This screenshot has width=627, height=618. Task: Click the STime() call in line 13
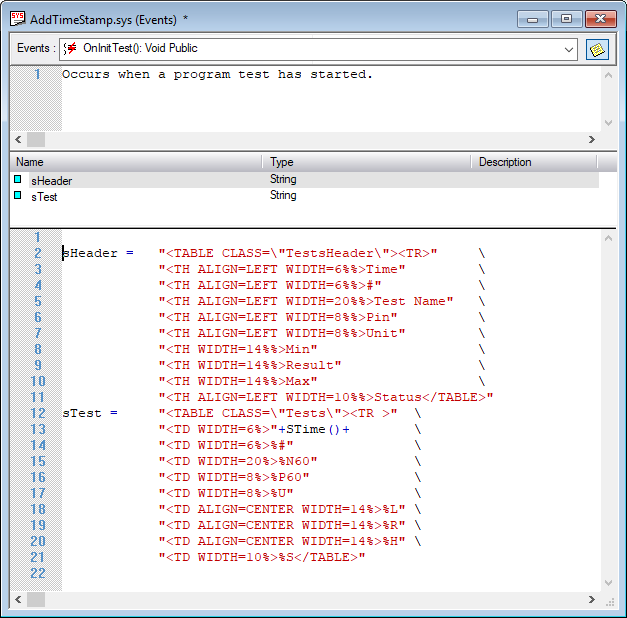tap(313, 429)
